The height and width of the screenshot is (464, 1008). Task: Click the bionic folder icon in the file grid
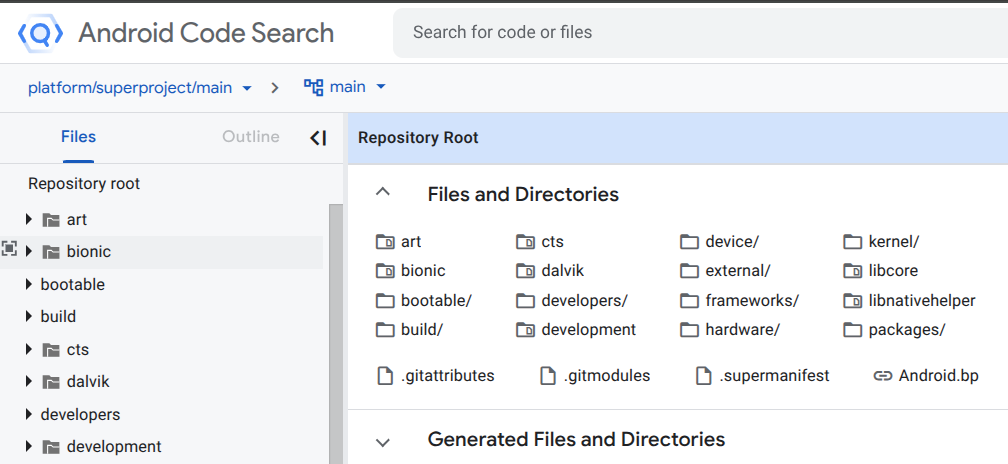(x=385, y=271)
